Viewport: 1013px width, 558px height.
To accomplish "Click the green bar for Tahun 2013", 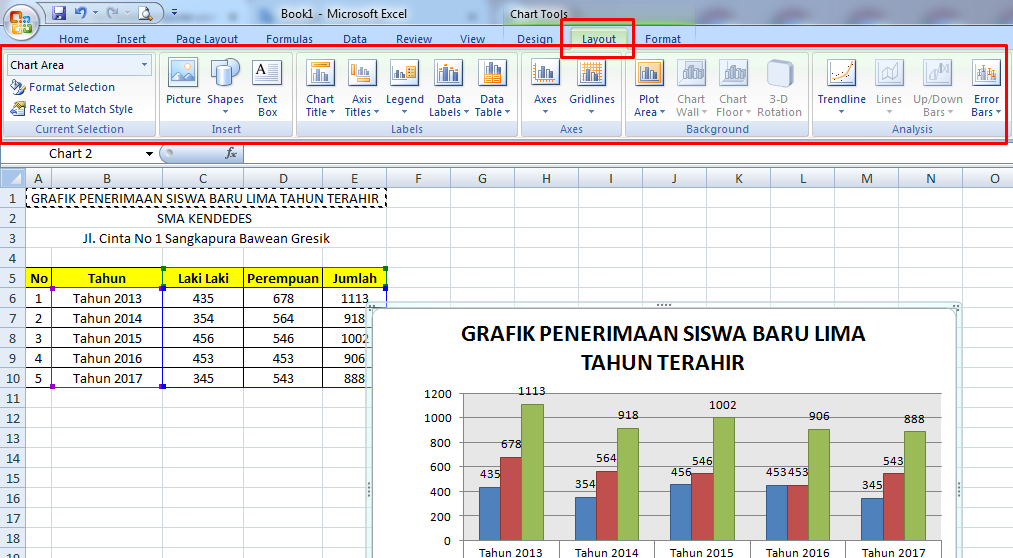I will pyautogui.click(x=532, y=472).
